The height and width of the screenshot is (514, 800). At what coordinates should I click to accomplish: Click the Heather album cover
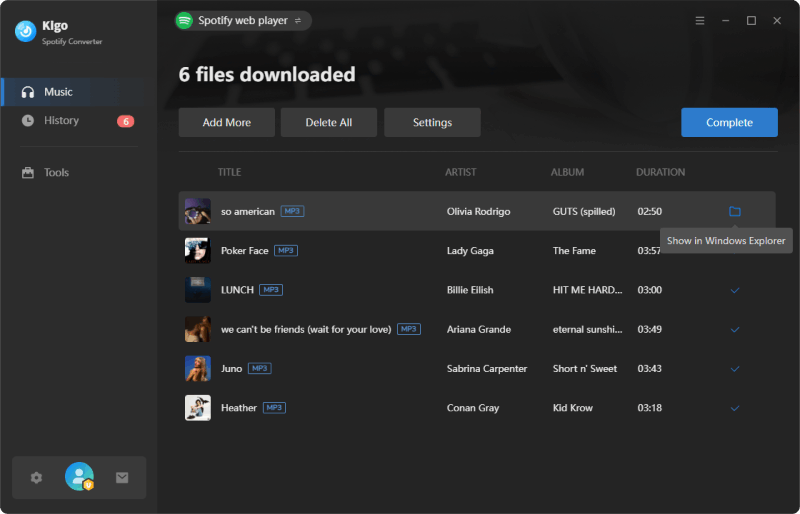click(x=197, y=408)
